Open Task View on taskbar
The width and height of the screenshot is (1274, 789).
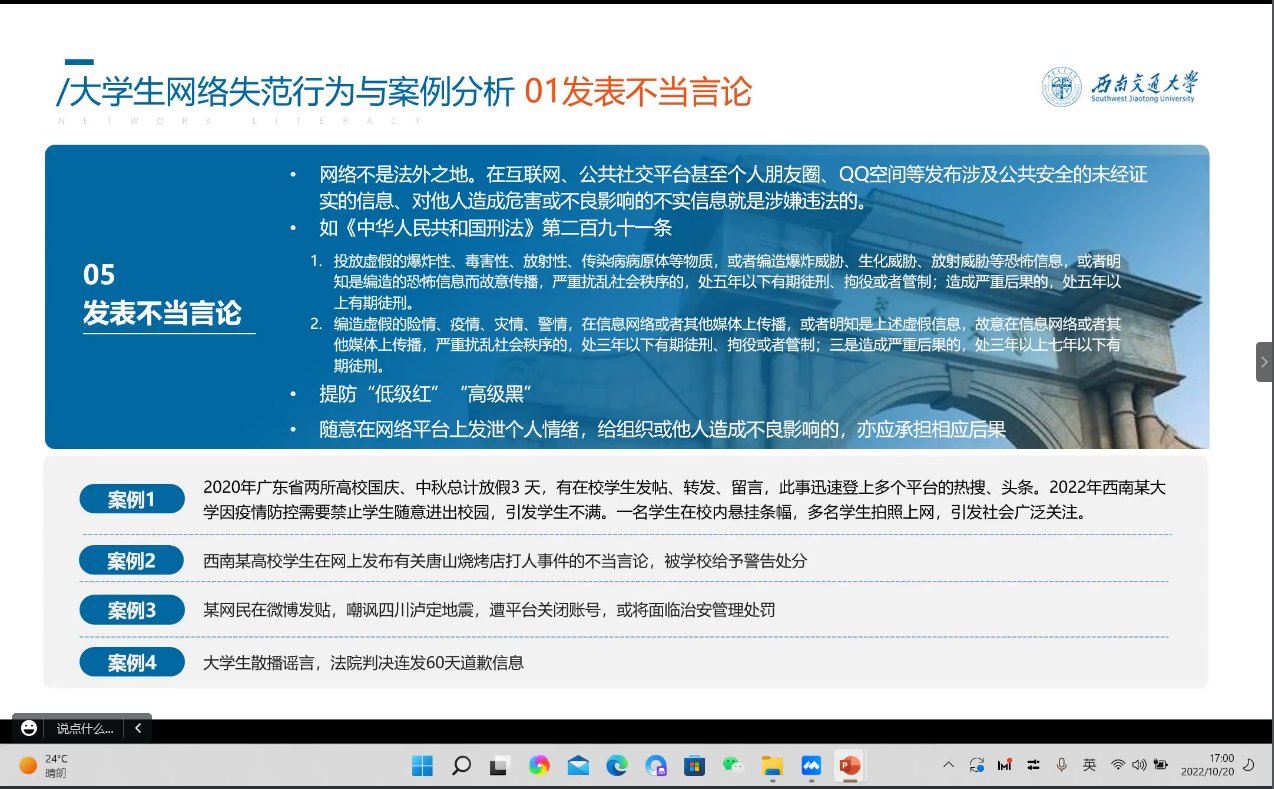tap(499, 766)
